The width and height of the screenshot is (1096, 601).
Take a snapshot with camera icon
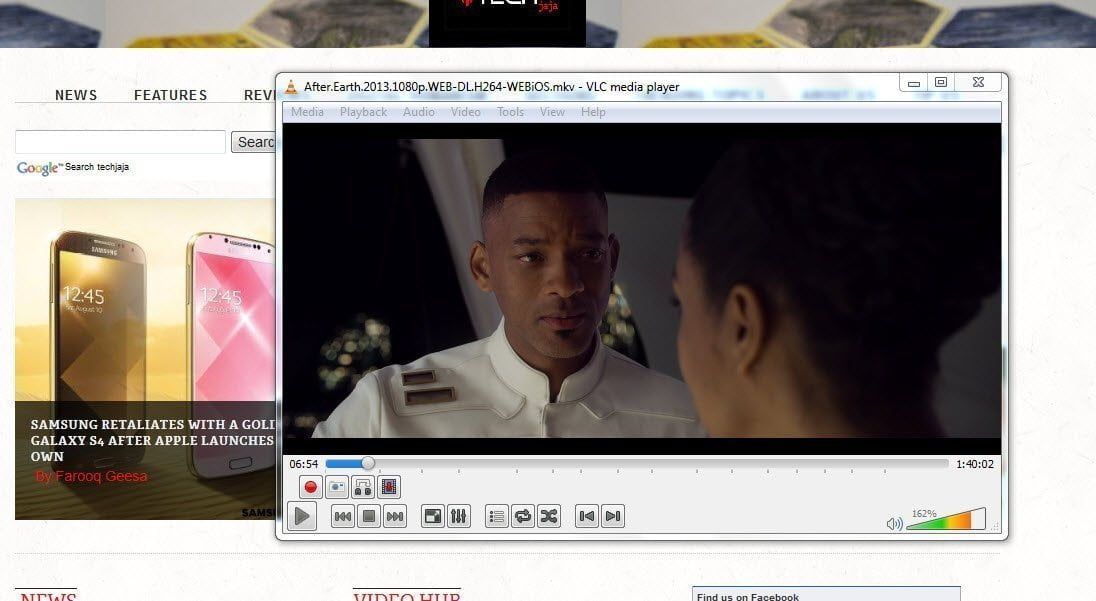click(x=337, y=487)
